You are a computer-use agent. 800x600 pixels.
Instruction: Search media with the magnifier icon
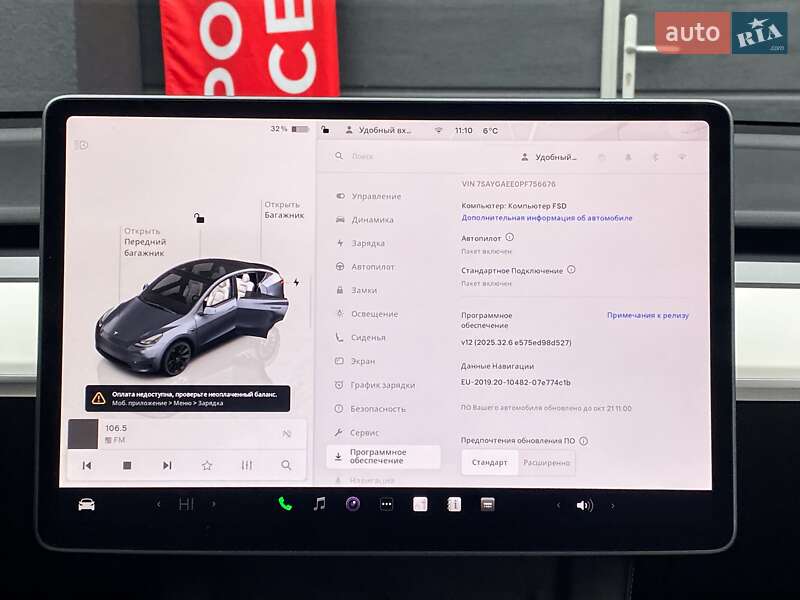tap(286, 465)
